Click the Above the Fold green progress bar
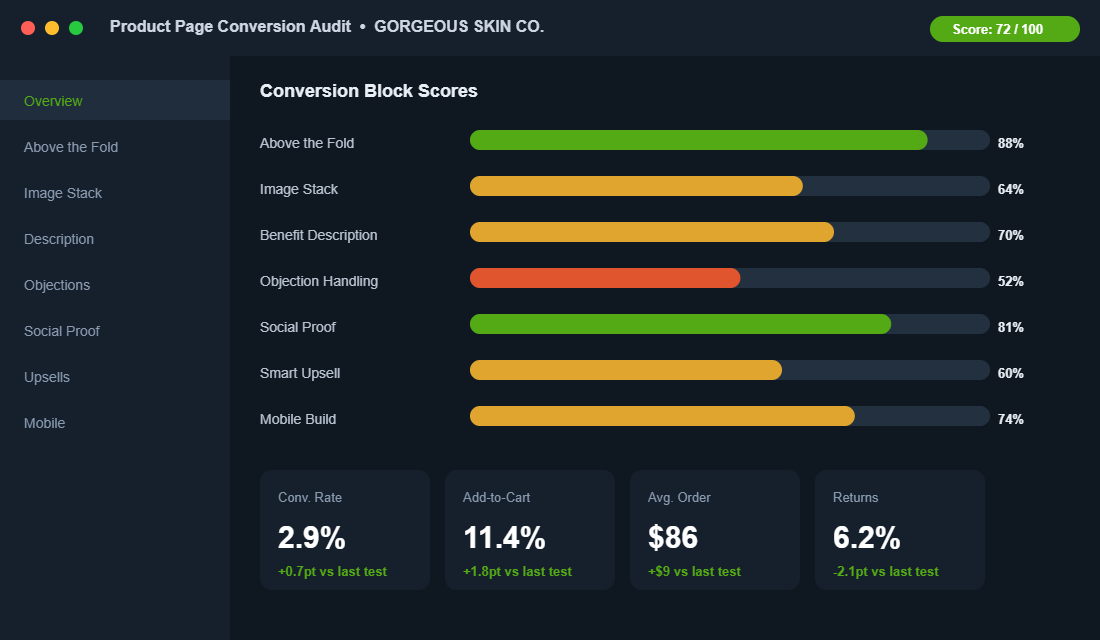This screenshot has width=1100, height=640. (699, 140)
